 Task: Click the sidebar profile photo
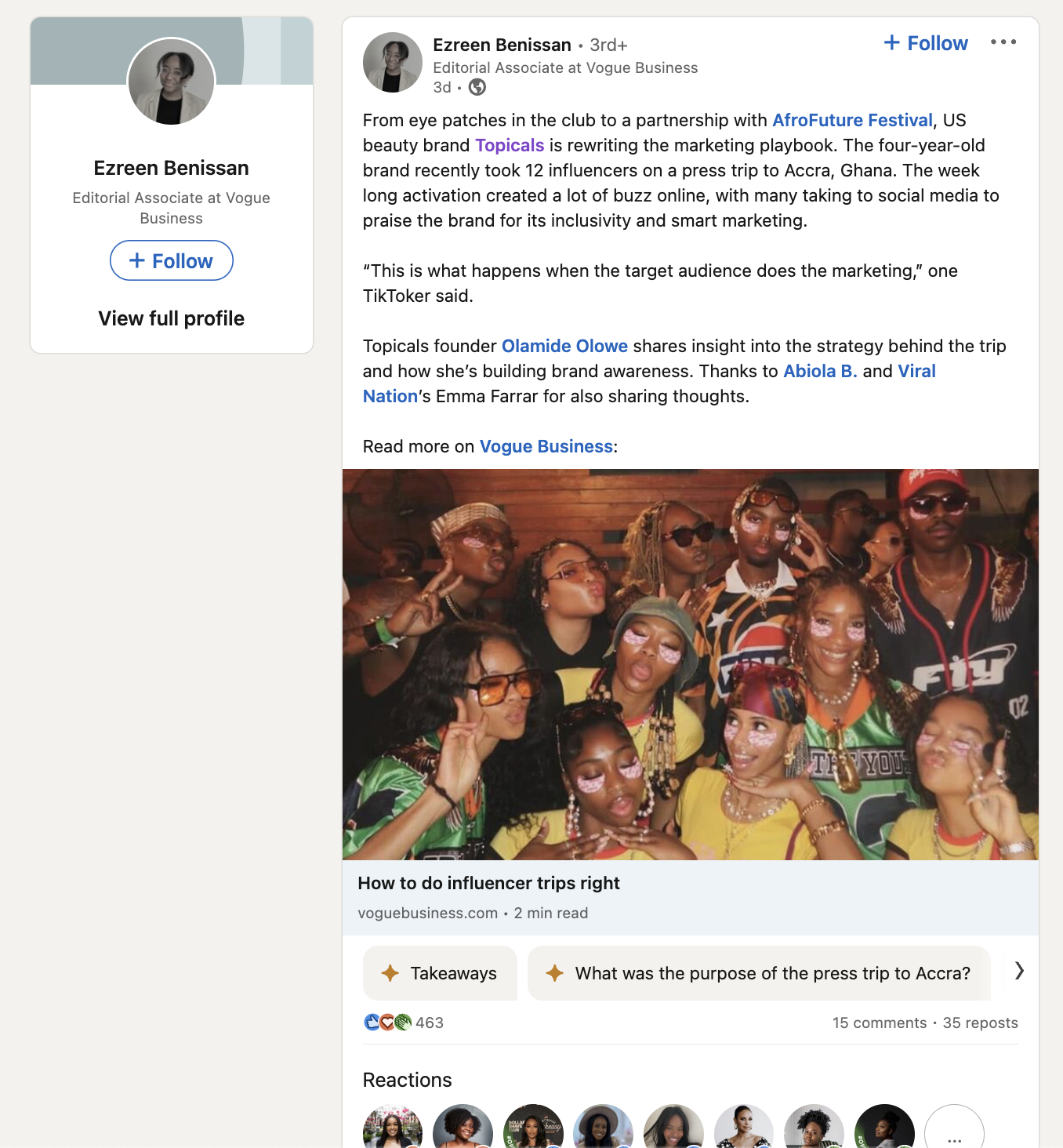171,81
